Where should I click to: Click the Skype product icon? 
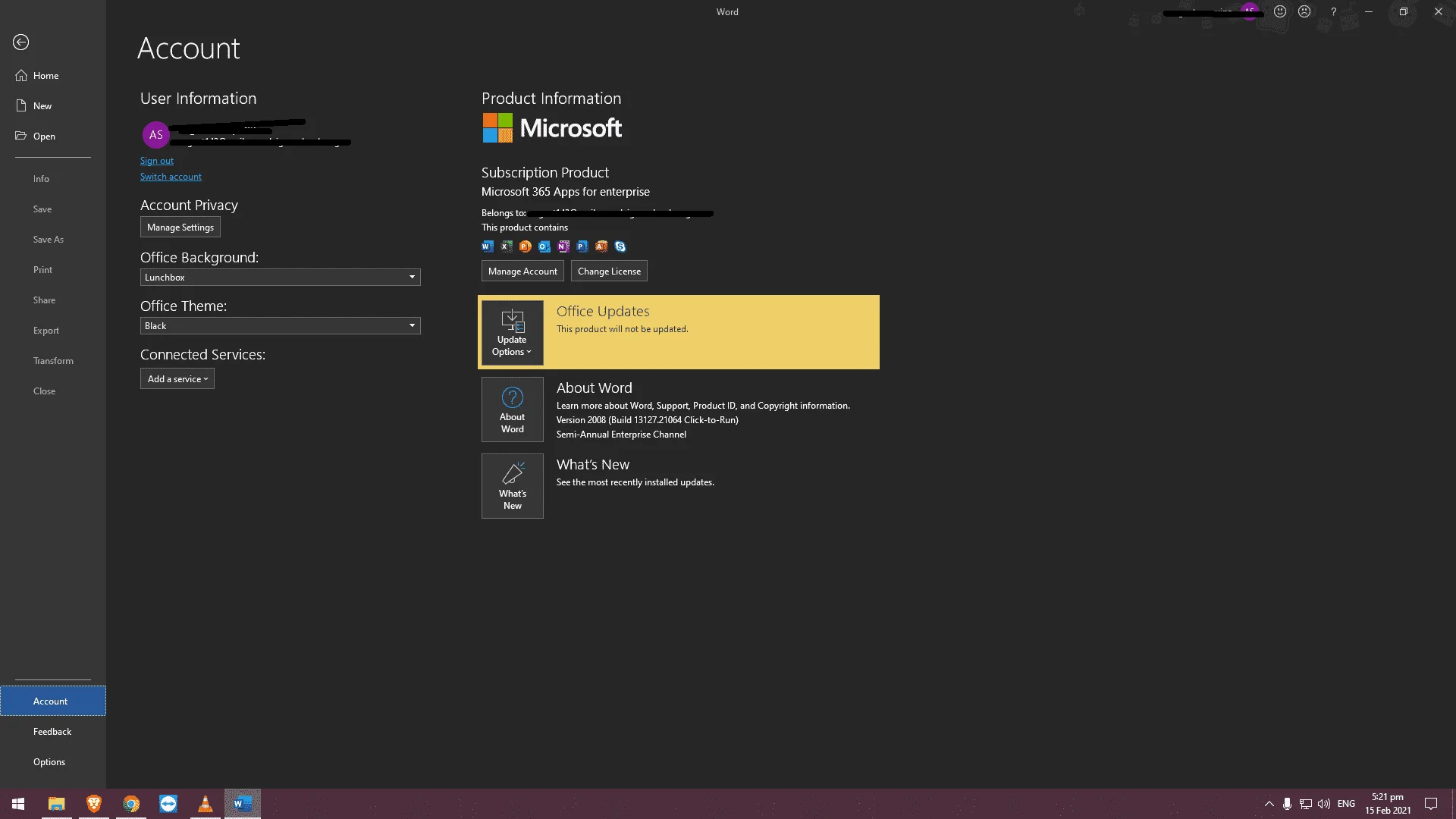[620, 246]
